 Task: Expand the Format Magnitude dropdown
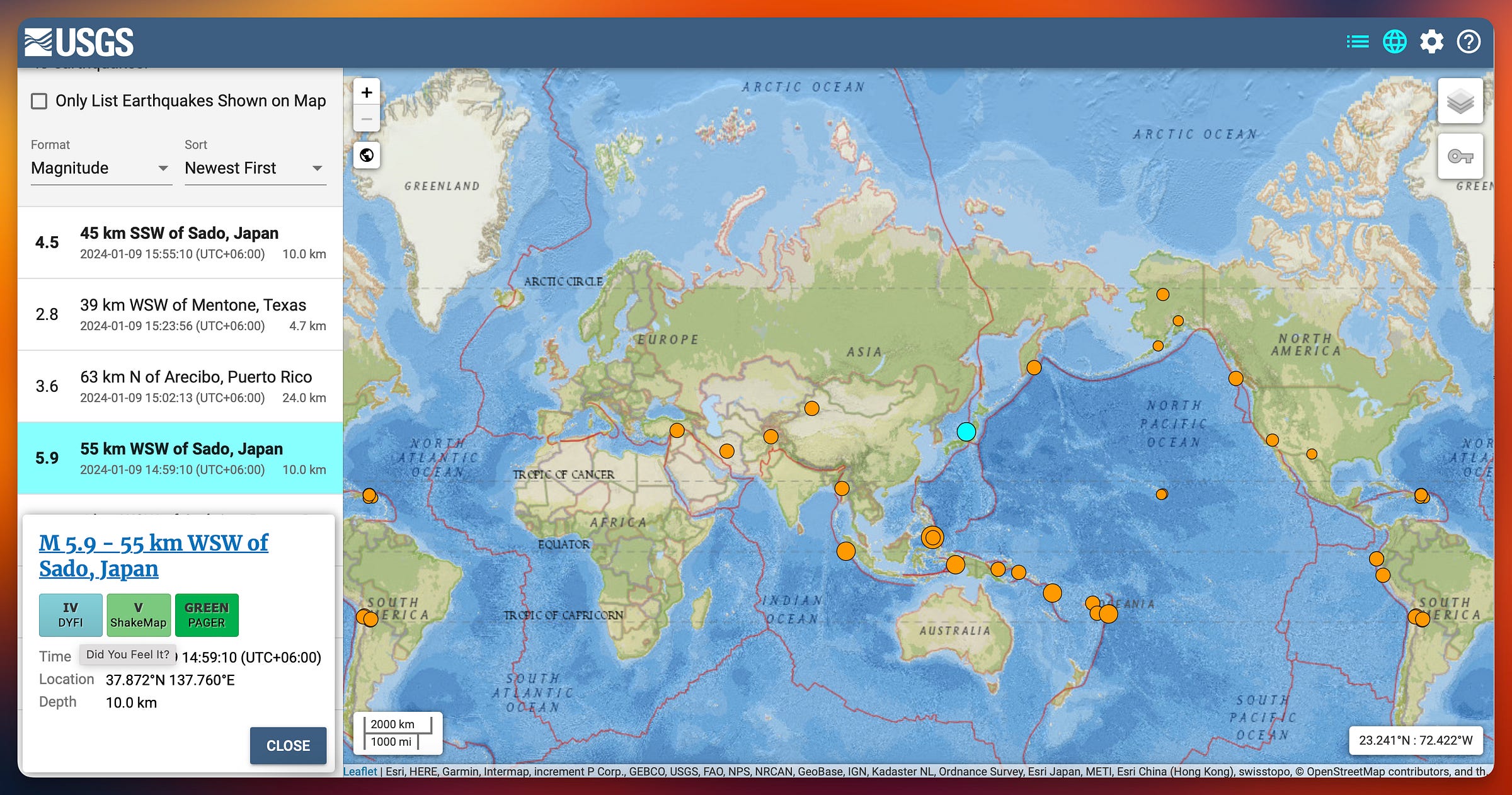pos(101,168)
